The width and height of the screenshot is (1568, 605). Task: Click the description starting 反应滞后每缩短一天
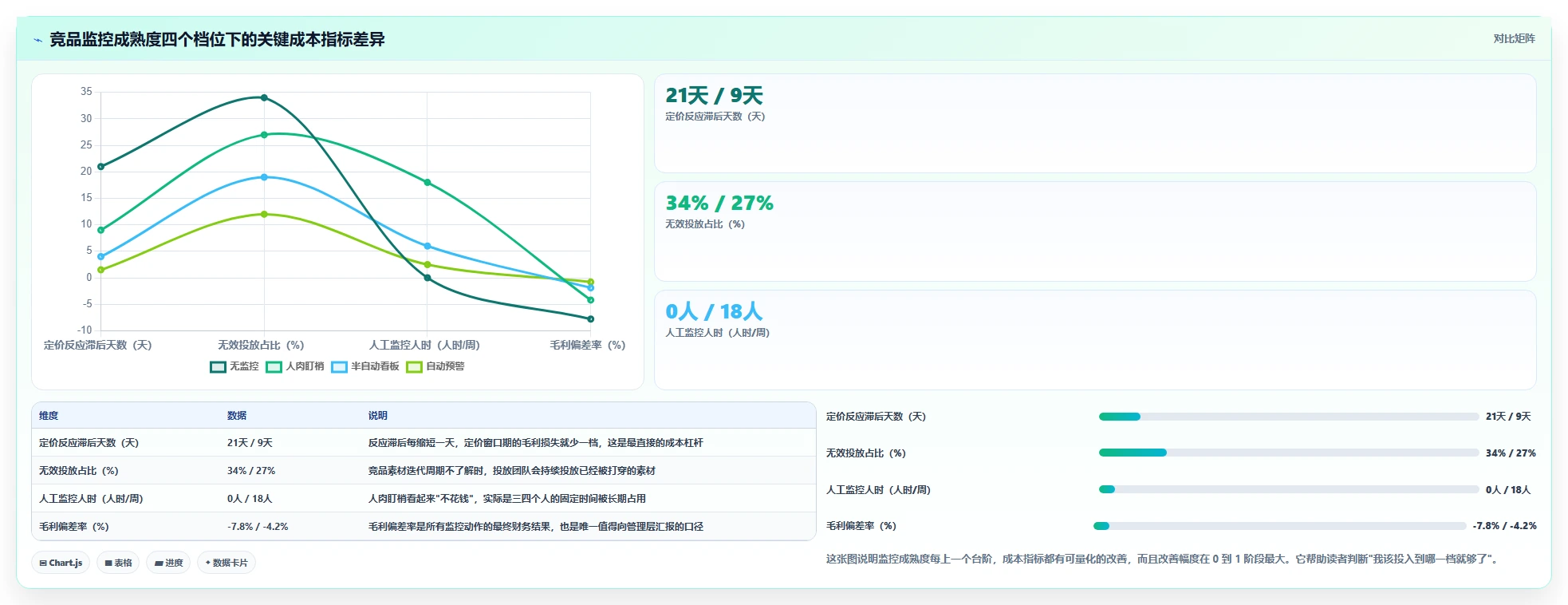click(536, 443)
